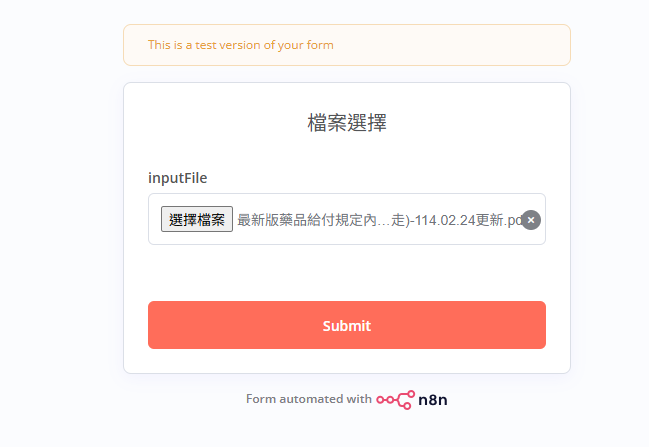The width and height of the screenshot is (649, 447).
Task: Click the test version notice text
Action: coord(241,45)
